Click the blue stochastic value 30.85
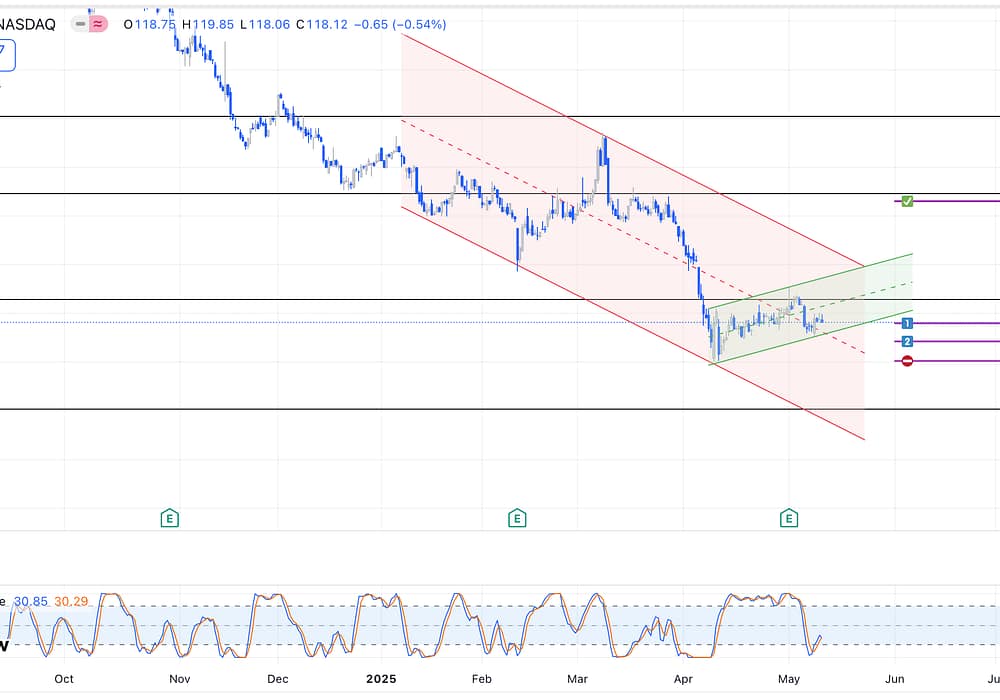Viewport: 1000px width, 700px height. click(x=32, y=601)
